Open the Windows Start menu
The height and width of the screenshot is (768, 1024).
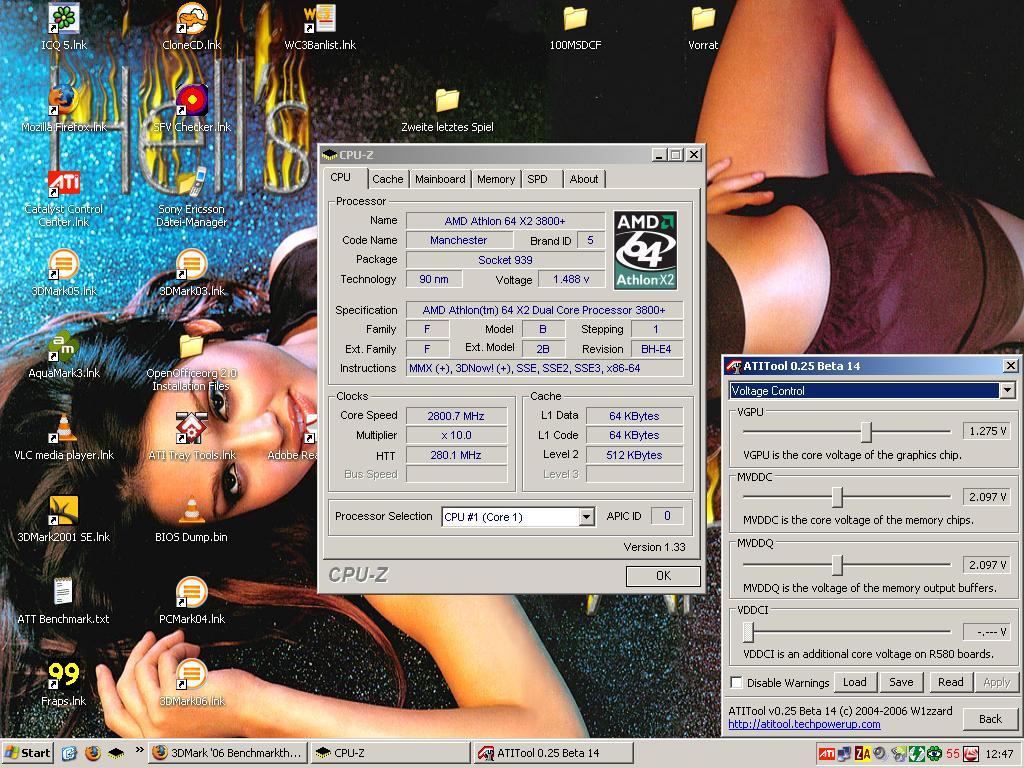tap(27, 753)
